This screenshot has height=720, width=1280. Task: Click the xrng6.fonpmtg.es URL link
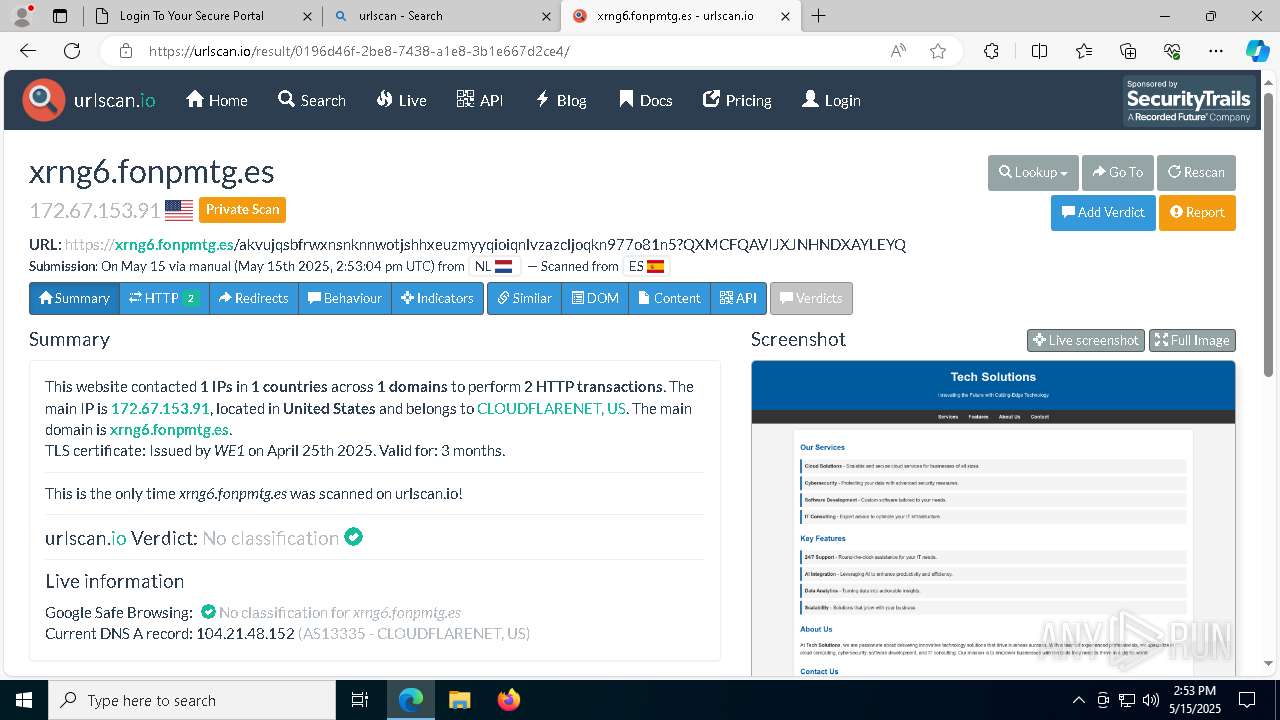coord(174,244)
